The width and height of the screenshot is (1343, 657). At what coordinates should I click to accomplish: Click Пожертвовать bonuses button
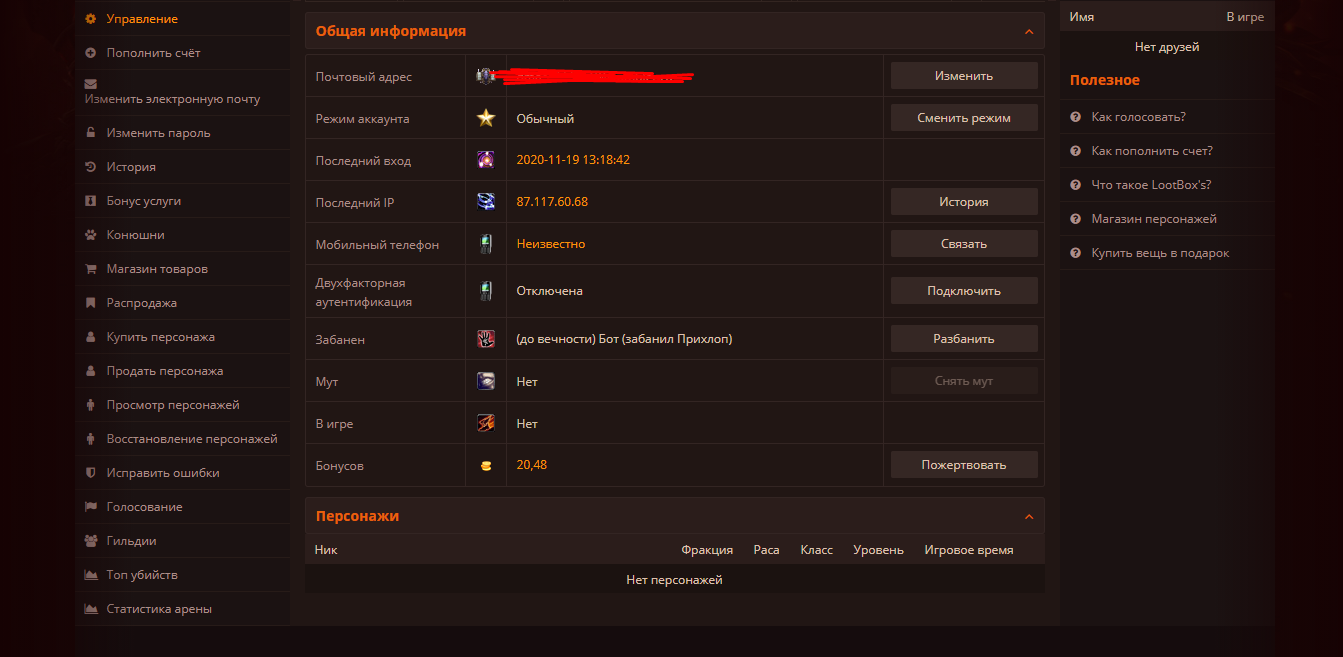tap(964, 465)
